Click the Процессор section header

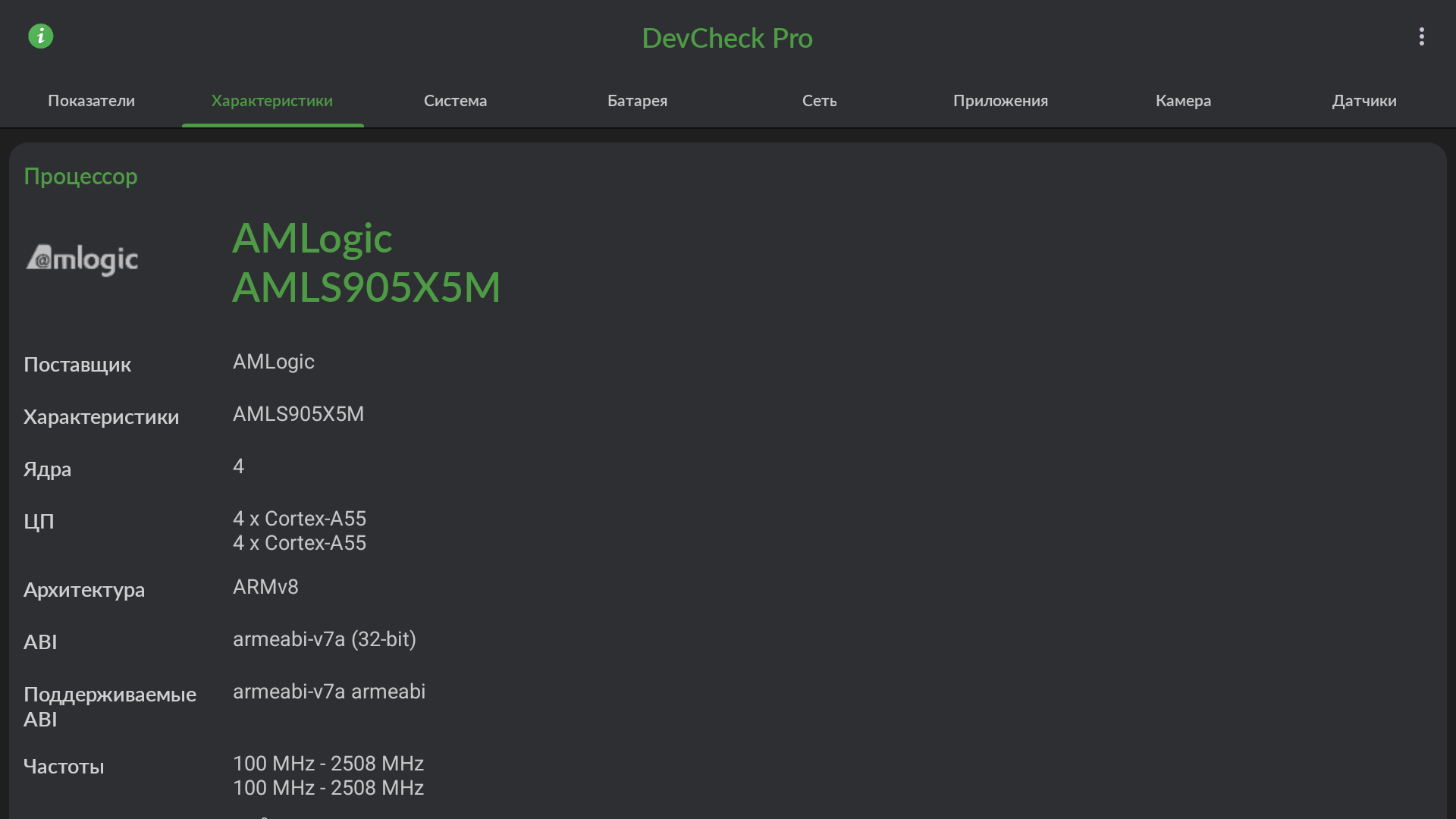coord(80,176)
